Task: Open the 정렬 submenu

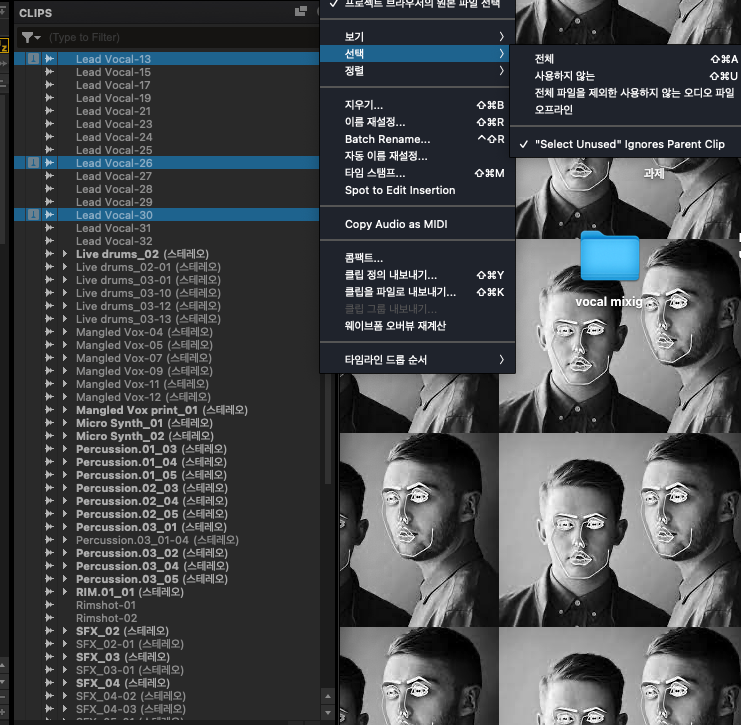Action: (x=417, y=71)
